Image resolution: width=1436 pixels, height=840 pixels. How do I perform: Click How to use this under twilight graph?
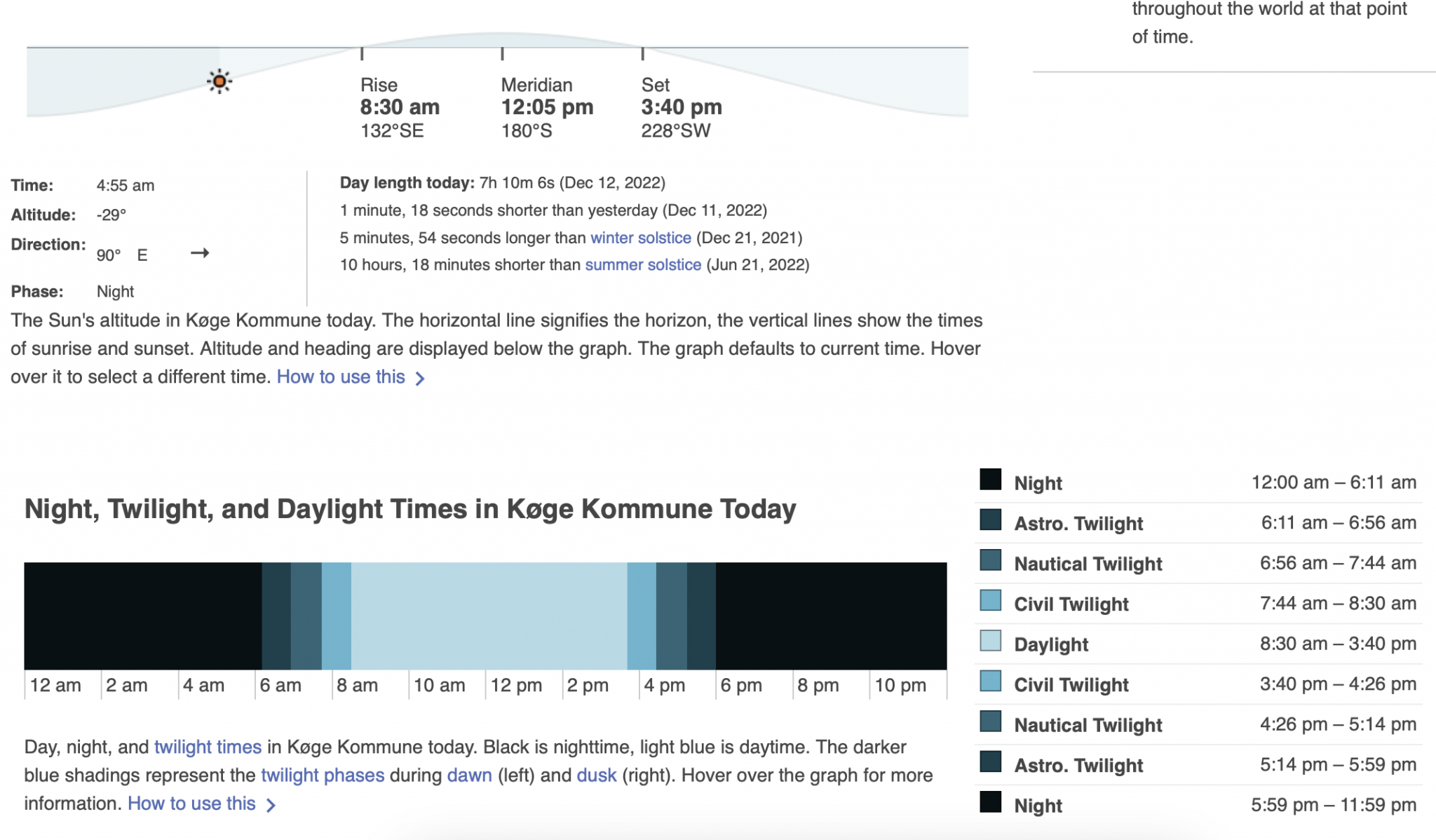[x=201, y=804]
